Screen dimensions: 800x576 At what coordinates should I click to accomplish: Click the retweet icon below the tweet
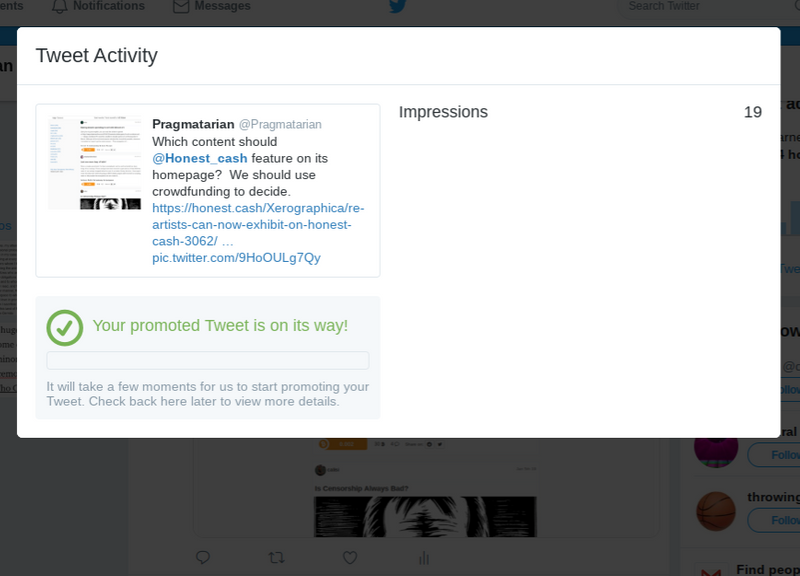[x=277, y=557]
